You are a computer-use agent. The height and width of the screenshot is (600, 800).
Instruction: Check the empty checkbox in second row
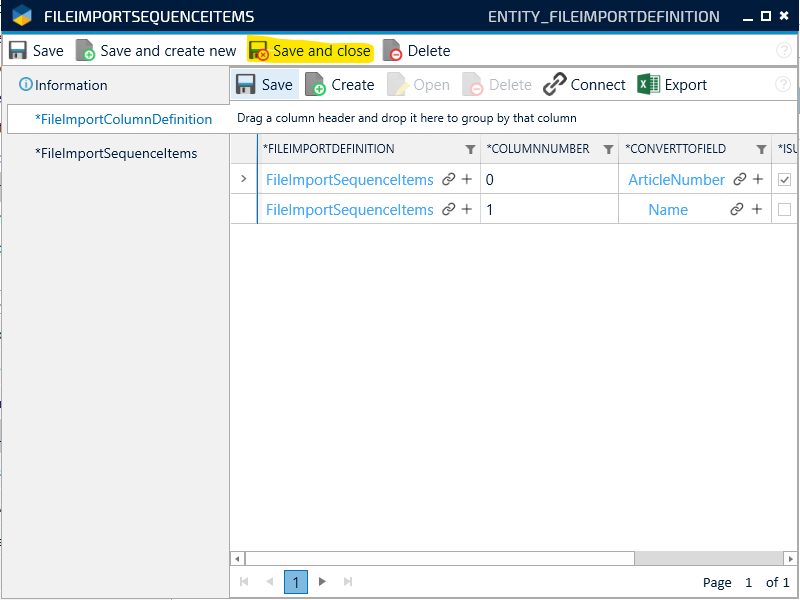(785, 210)
